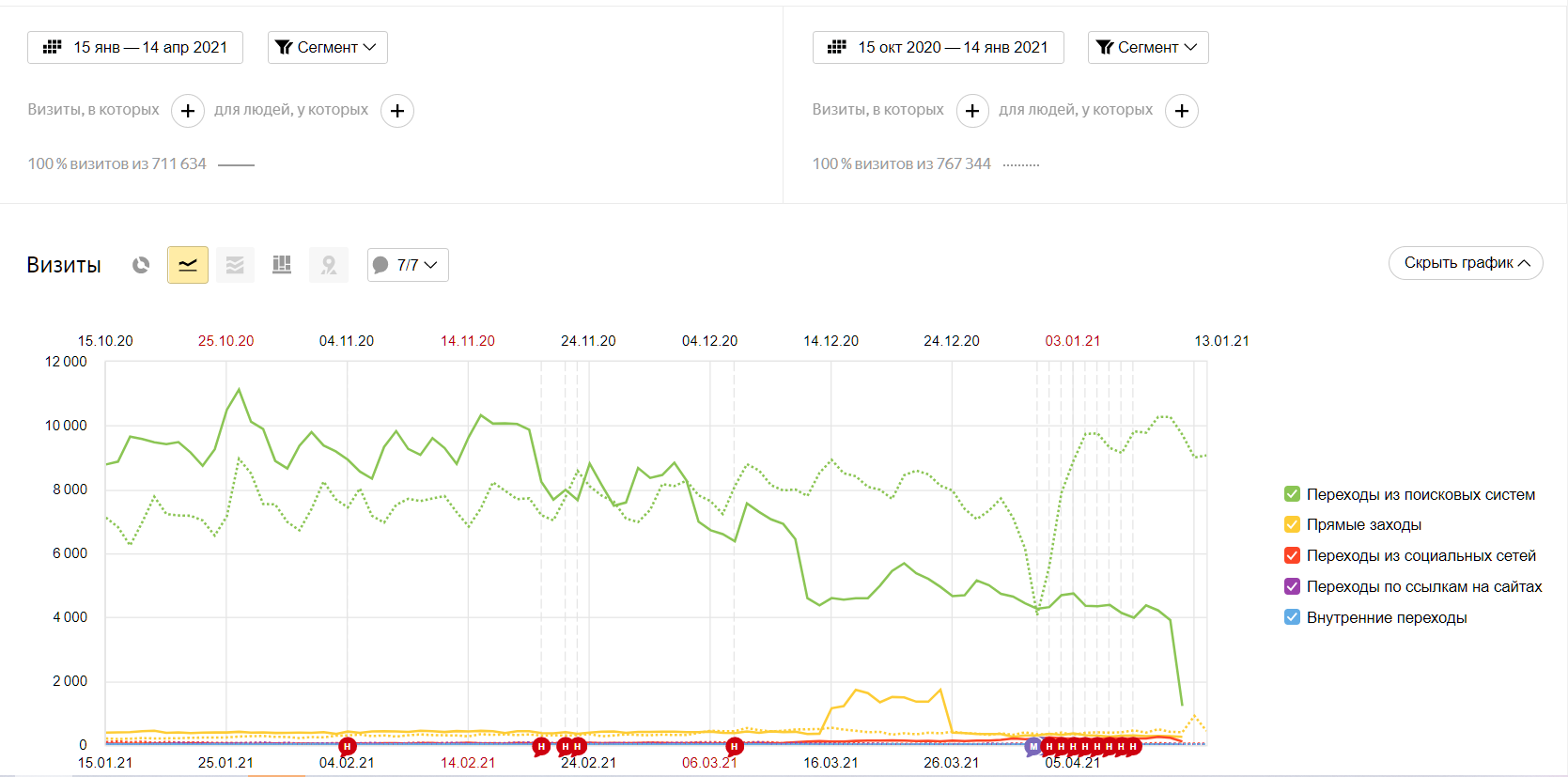
Task: Open date range 15 янв — 14 апр 2021
Action: [135, 47]
